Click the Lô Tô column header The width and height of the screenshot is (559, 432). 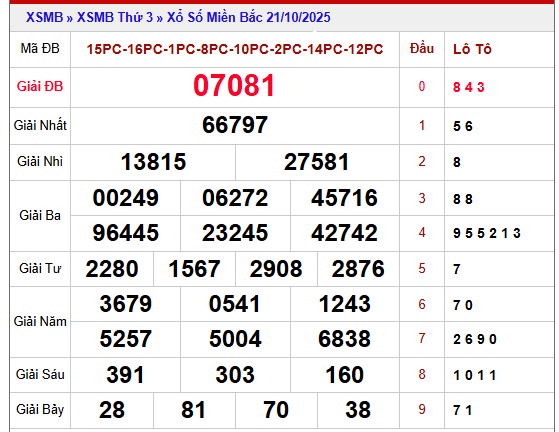(472, 49)
